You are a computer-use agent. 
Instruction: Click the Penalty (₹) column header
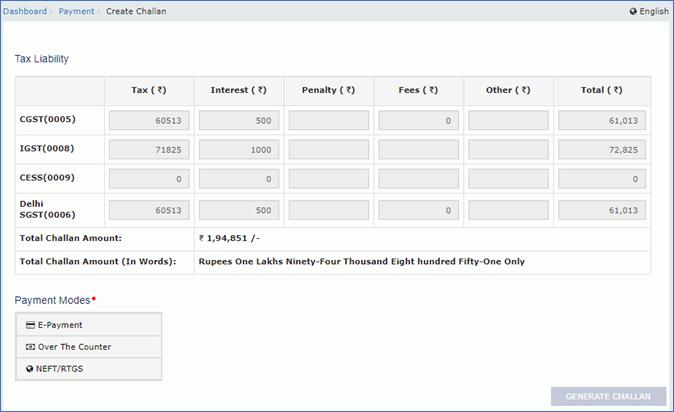(328, 90)
